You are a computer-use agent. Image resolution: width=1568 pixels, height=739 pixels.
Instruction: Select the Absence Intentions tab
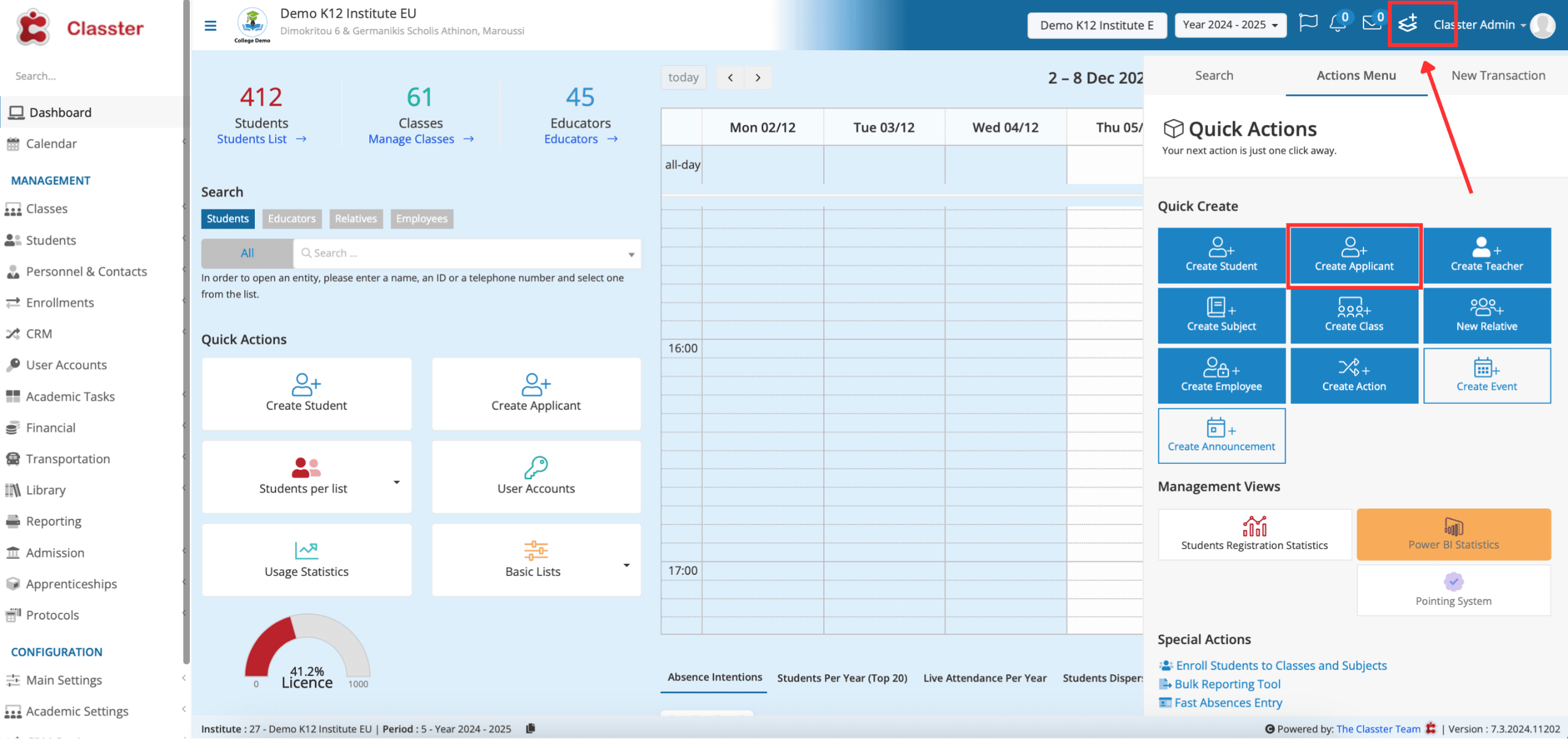(x=714, y=677)
